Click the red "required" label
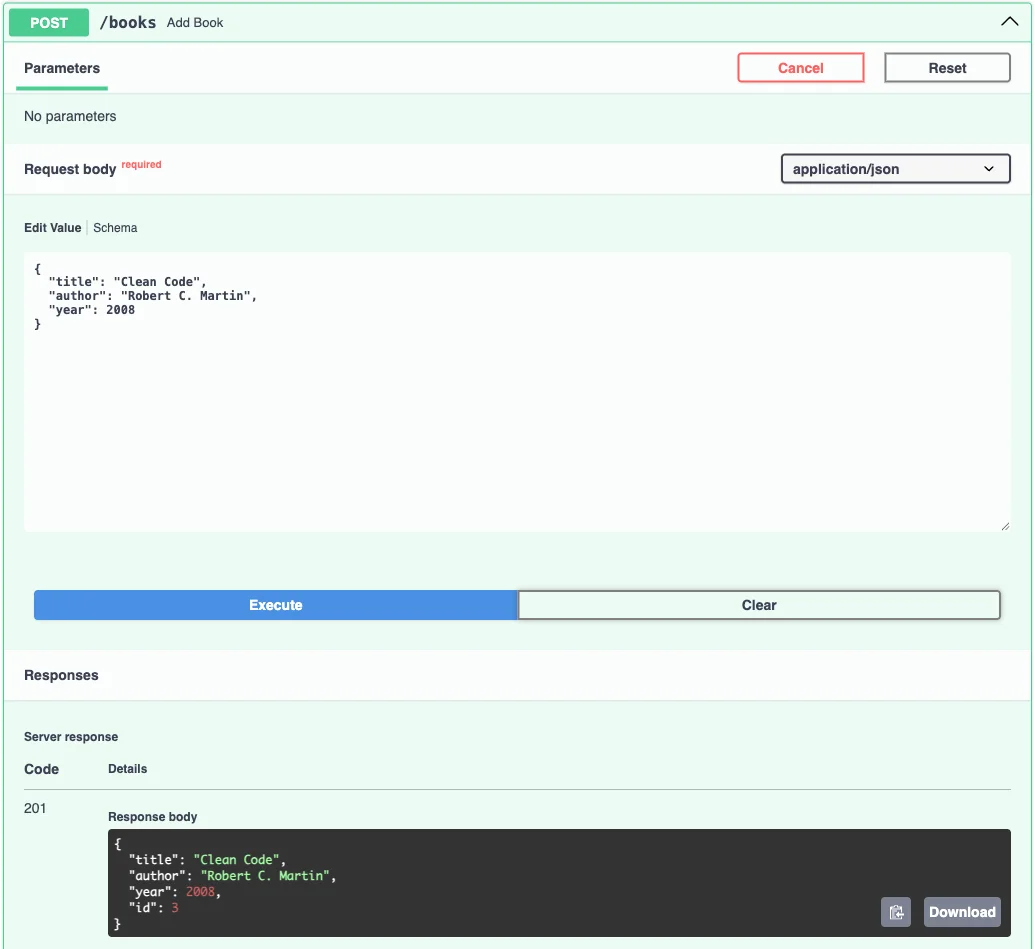 pyautogui.click(x=141, y=164)
